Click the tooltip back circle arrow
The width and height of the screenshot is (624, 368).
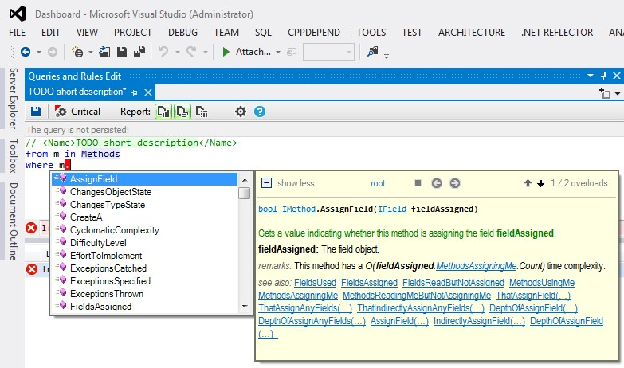point(437,183)
